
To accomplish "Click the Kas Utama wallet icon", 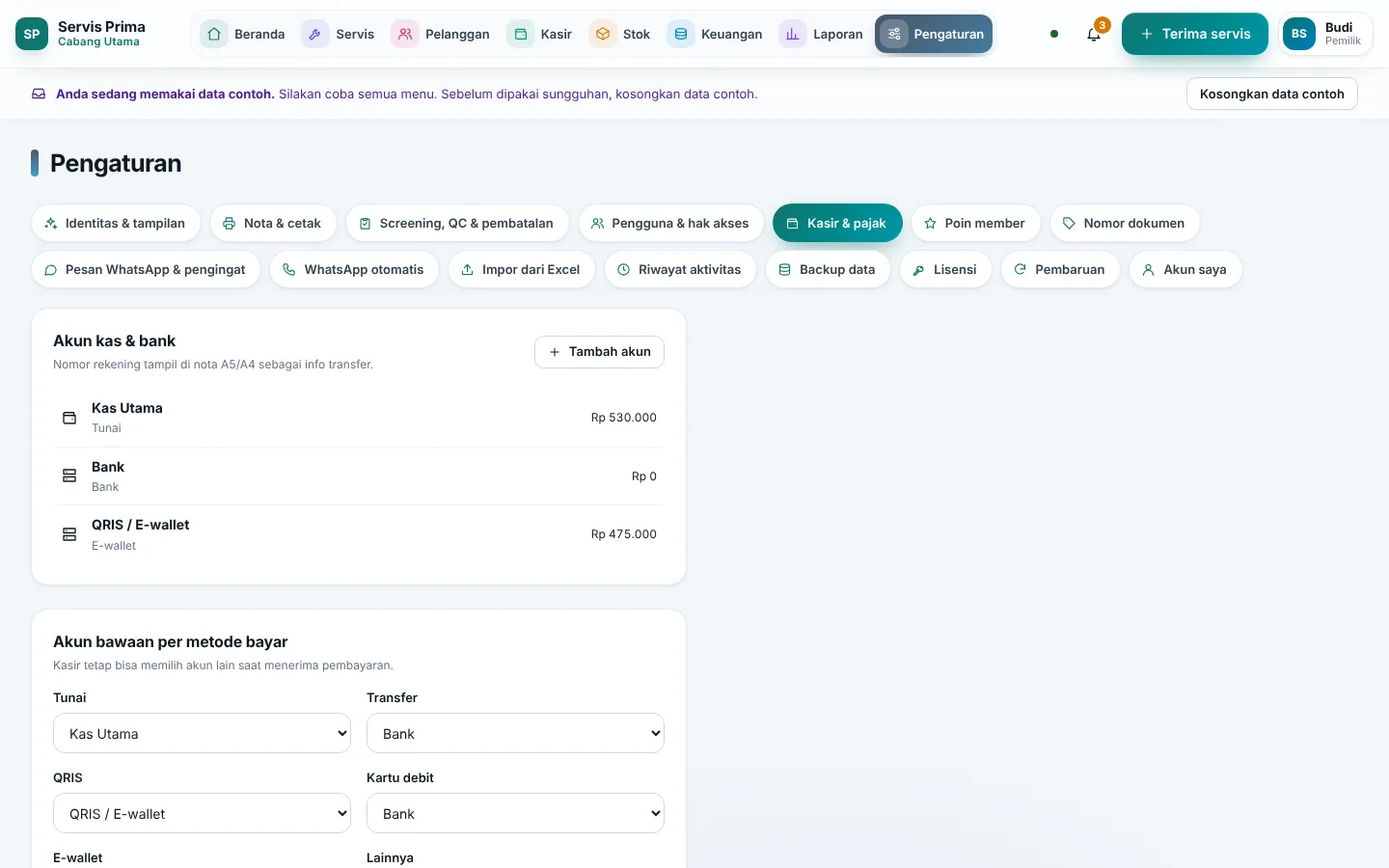I will (69, 418).
